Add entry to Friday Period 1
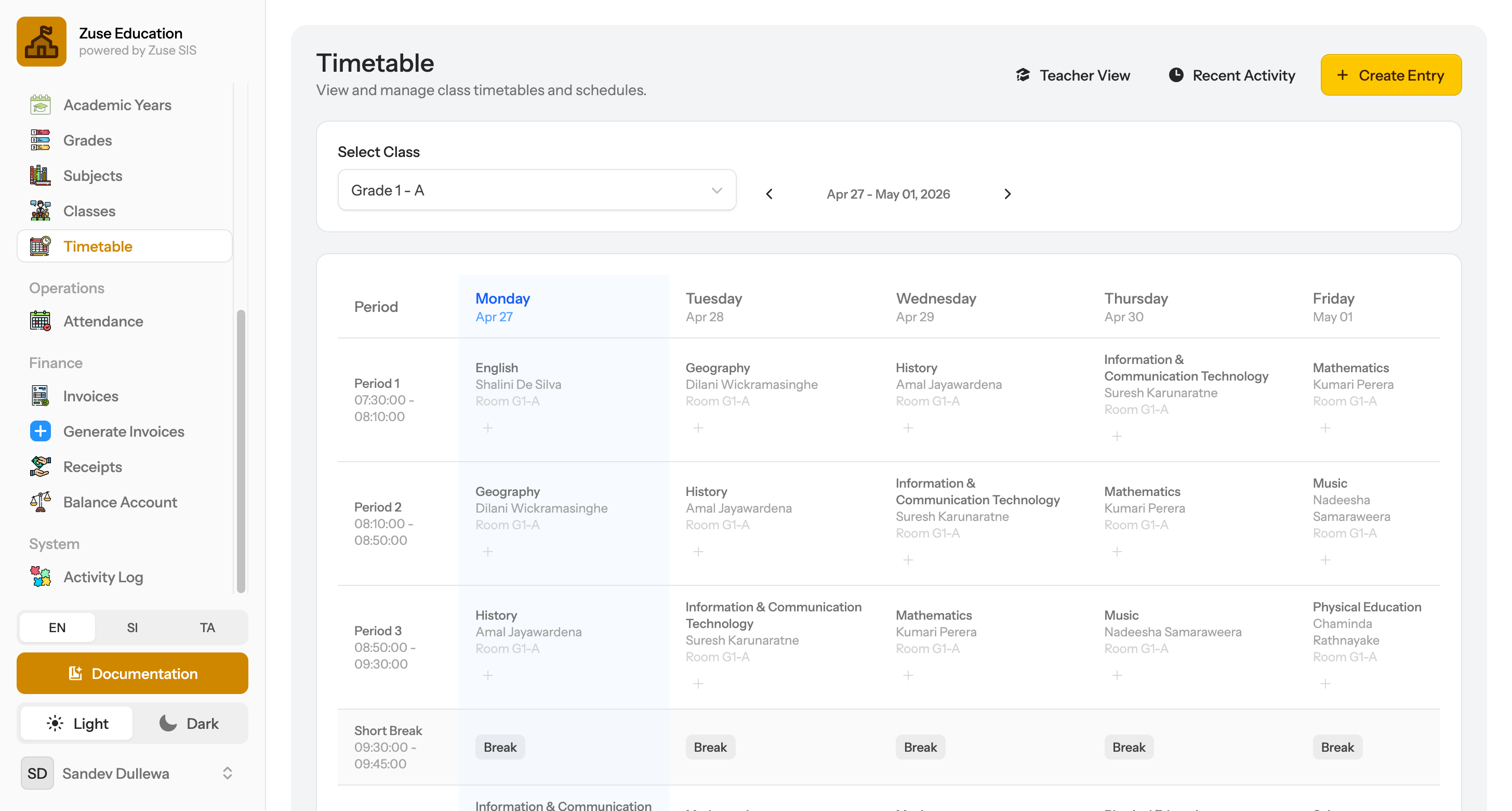1512x811 pixels. pyautogui.click(x=1325, y=427)
